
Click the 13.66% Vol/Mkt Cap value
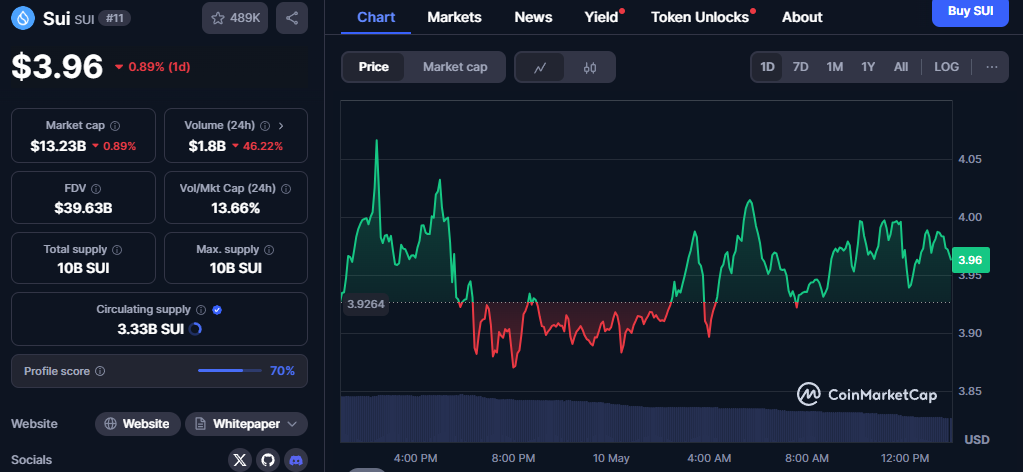(236, 209)
